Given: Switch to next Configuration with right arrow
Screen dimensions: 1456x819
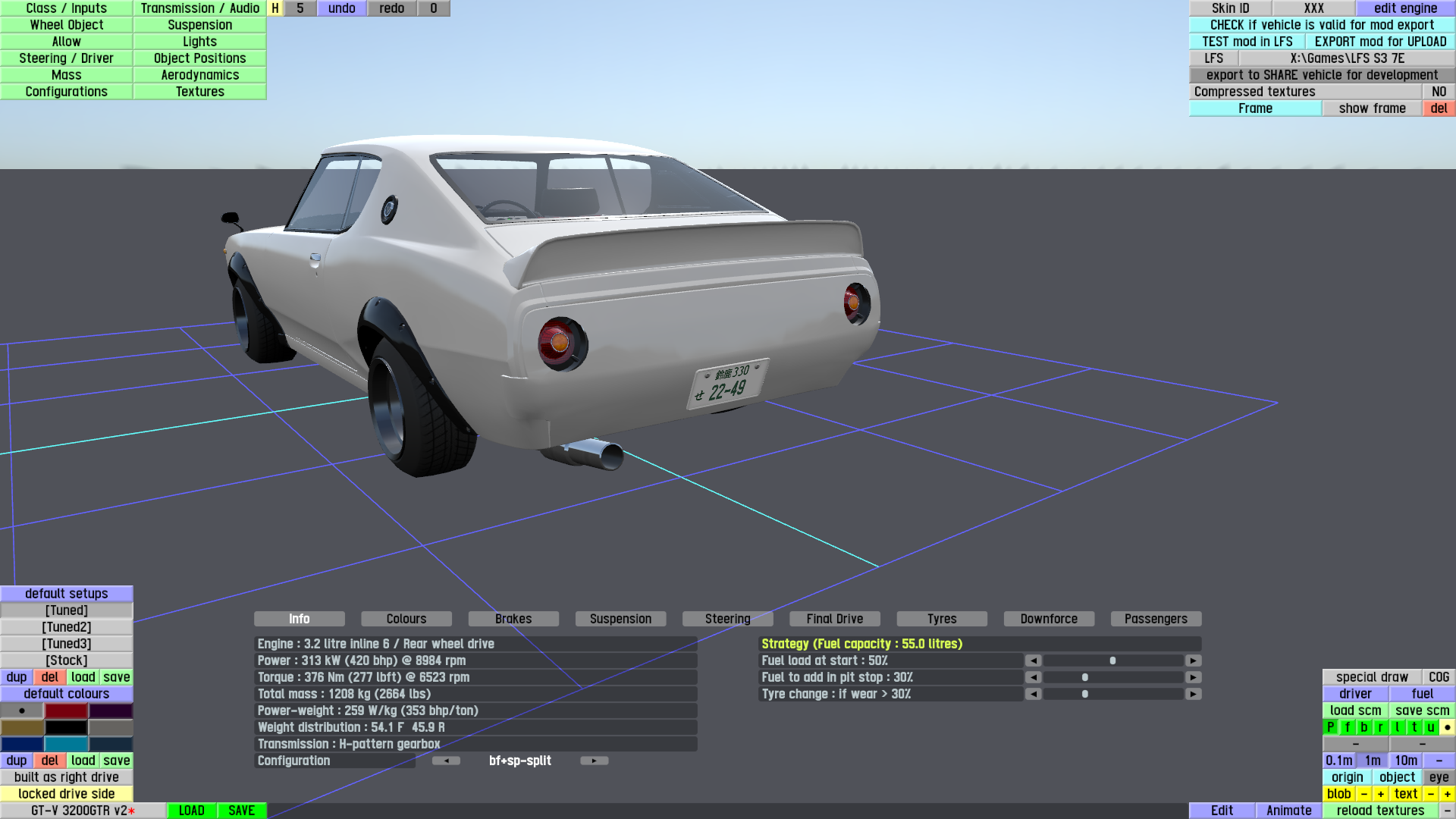Looking at the screenshot, I should (595, 761).
